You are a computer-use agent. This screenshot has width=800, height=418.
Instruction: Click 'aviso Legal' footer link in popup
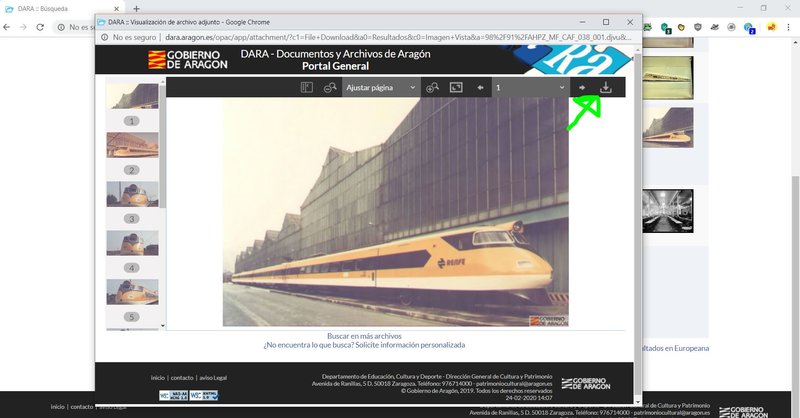tap(213, 378)
